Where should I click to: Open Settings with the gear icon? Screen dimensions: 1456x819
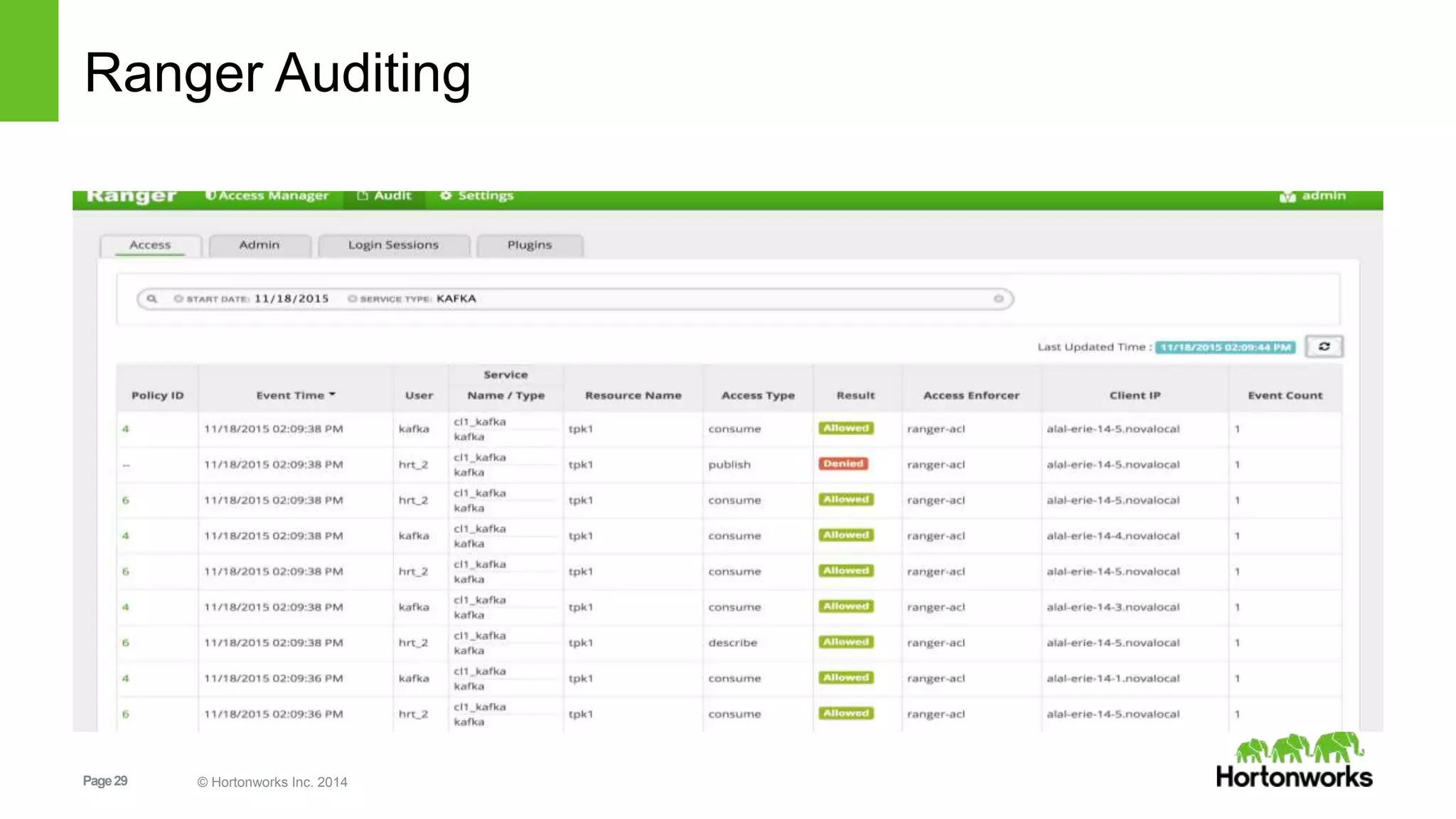(446, 196)
